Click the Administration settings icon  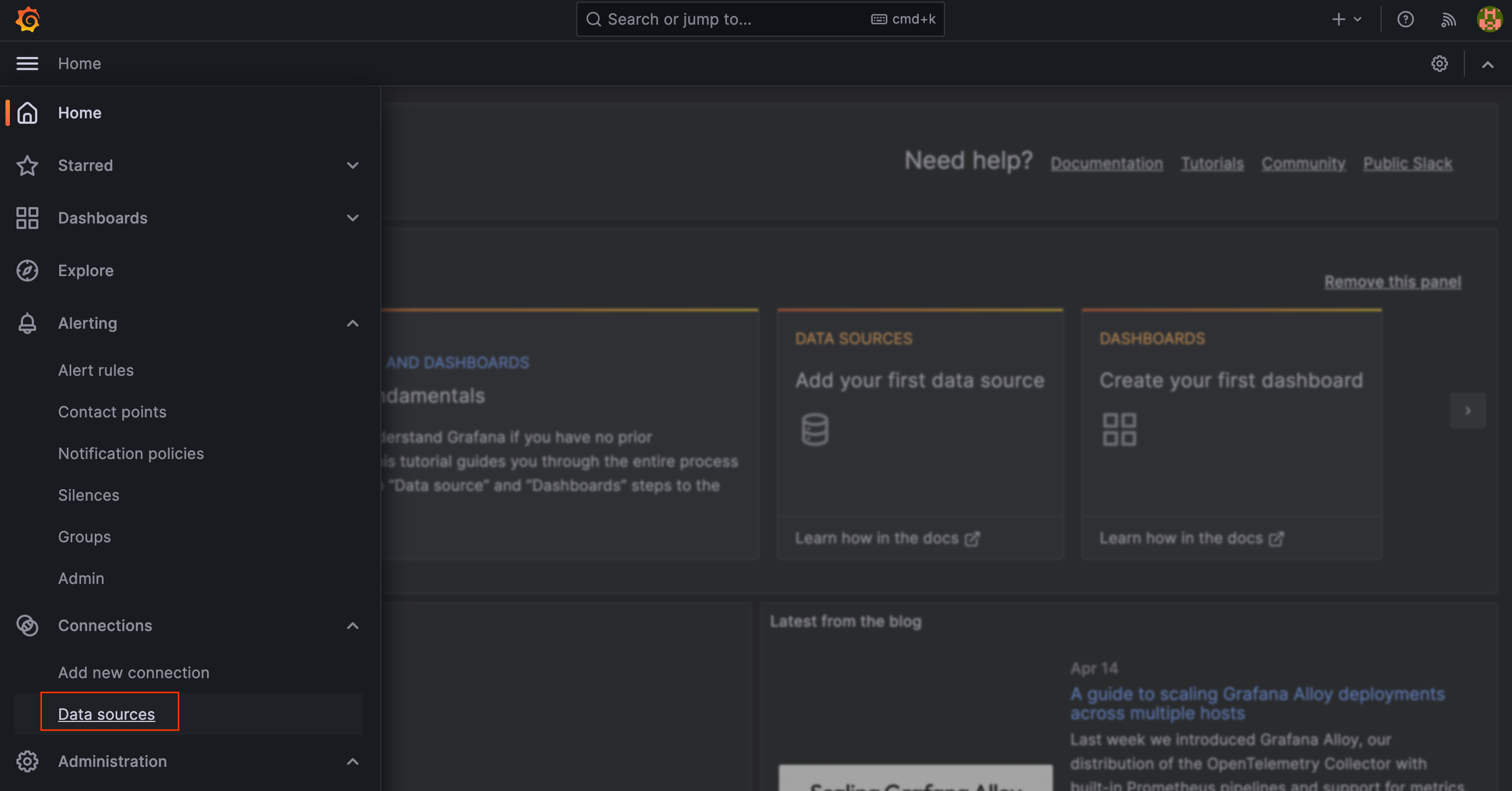pyautogui.click(x=27, y=761)
